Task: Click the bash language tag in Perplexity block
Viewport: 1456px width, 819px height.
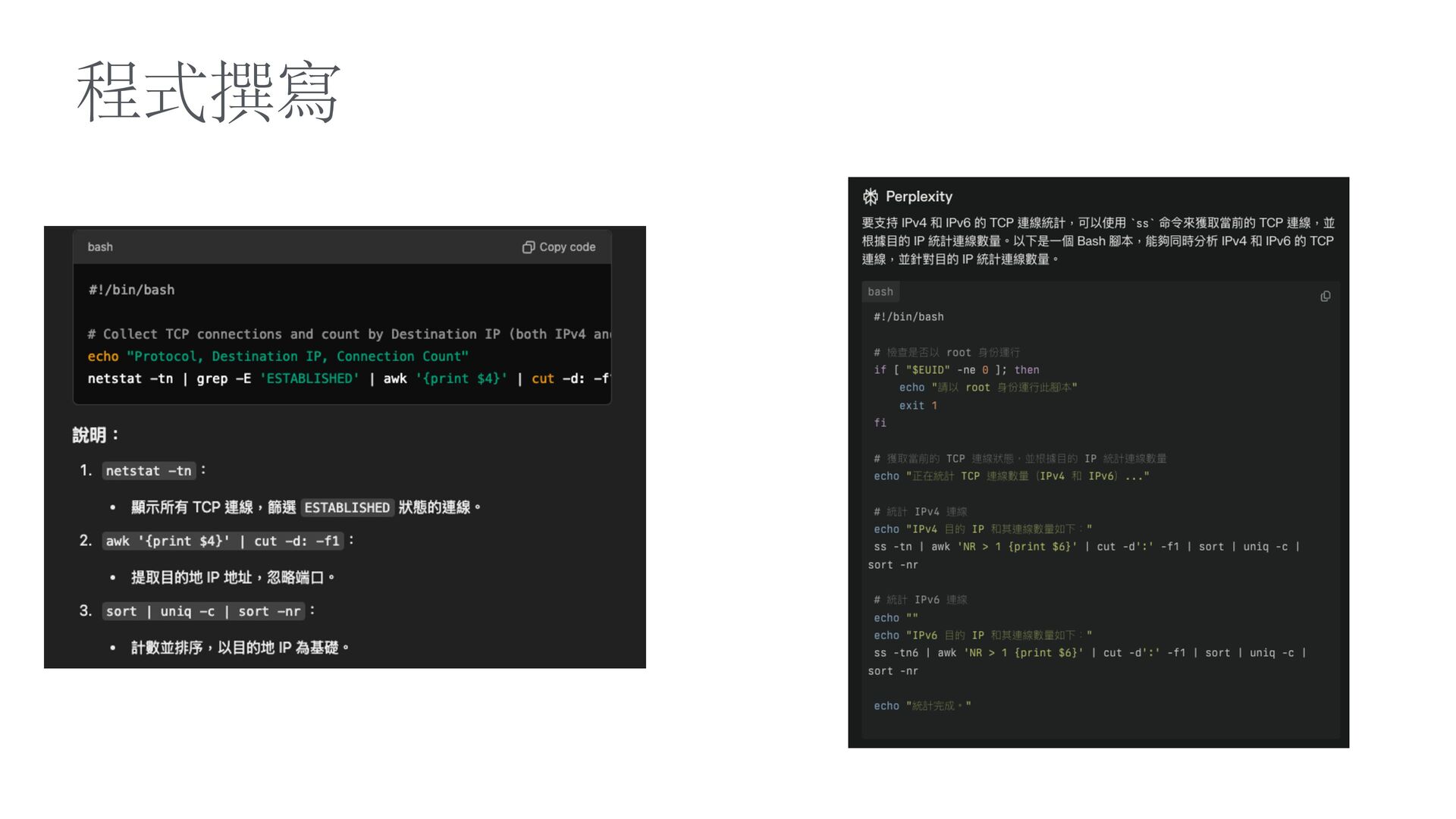Action: (x=880, y=292)
